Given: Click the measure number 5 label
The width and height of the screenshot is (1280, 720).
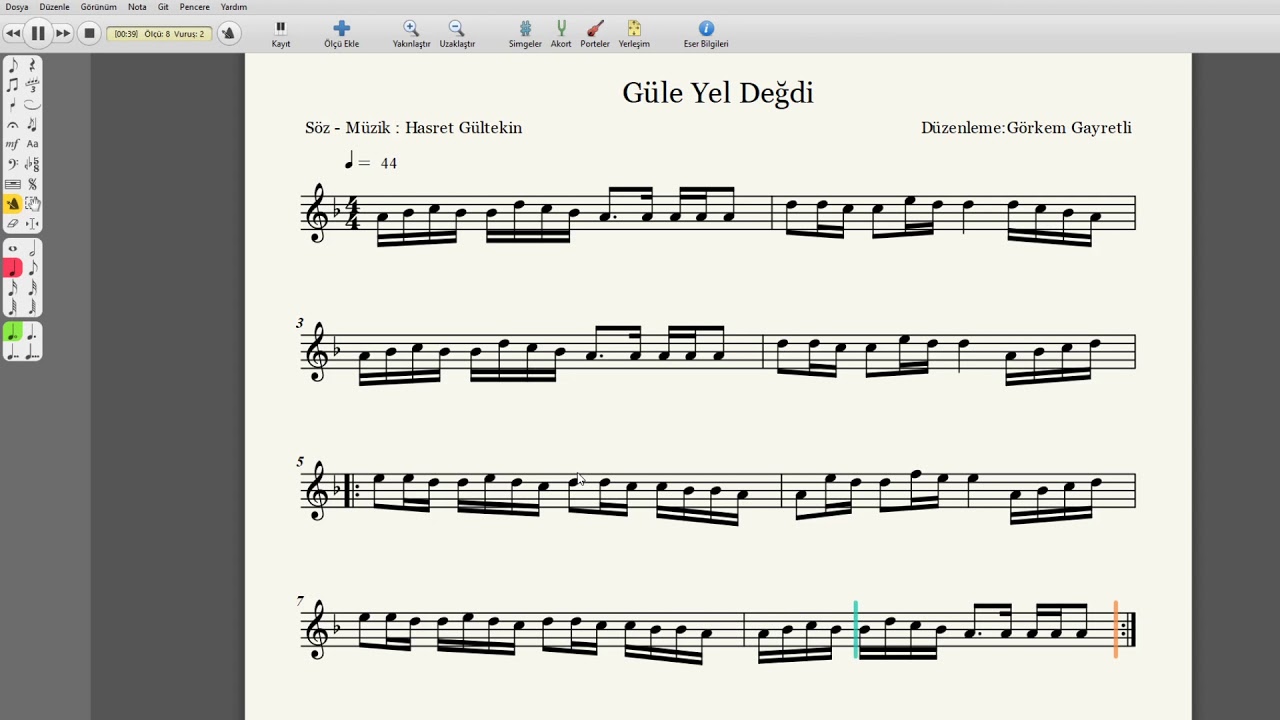Looking at the screenshot, I should 300,462.
